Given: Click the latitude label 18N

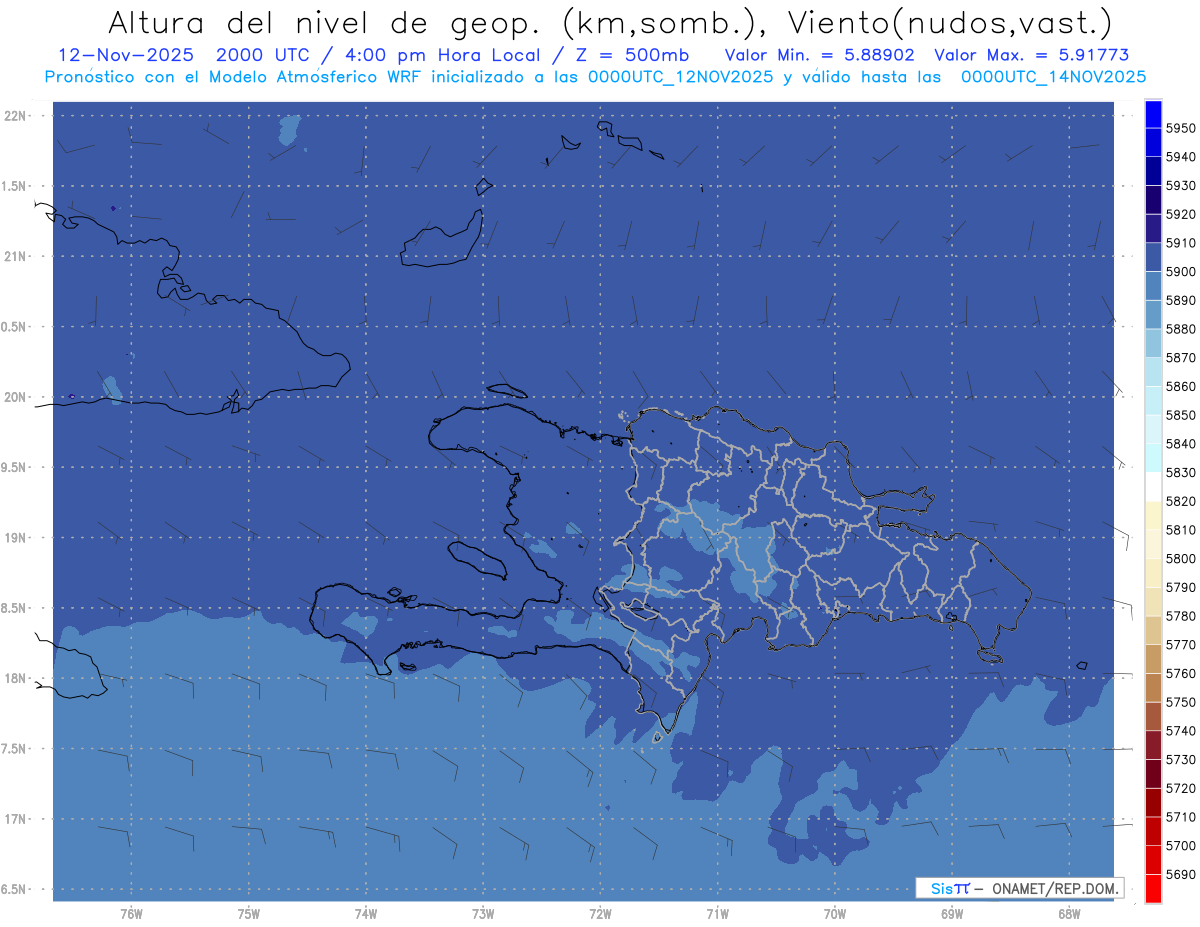Looking at the screenshot, I should [x=15, y=678].
